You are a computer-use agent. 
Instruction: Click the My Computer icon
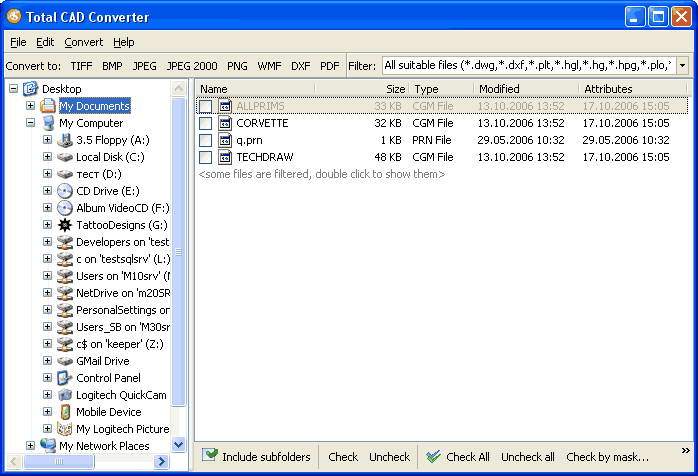[48, 123]
